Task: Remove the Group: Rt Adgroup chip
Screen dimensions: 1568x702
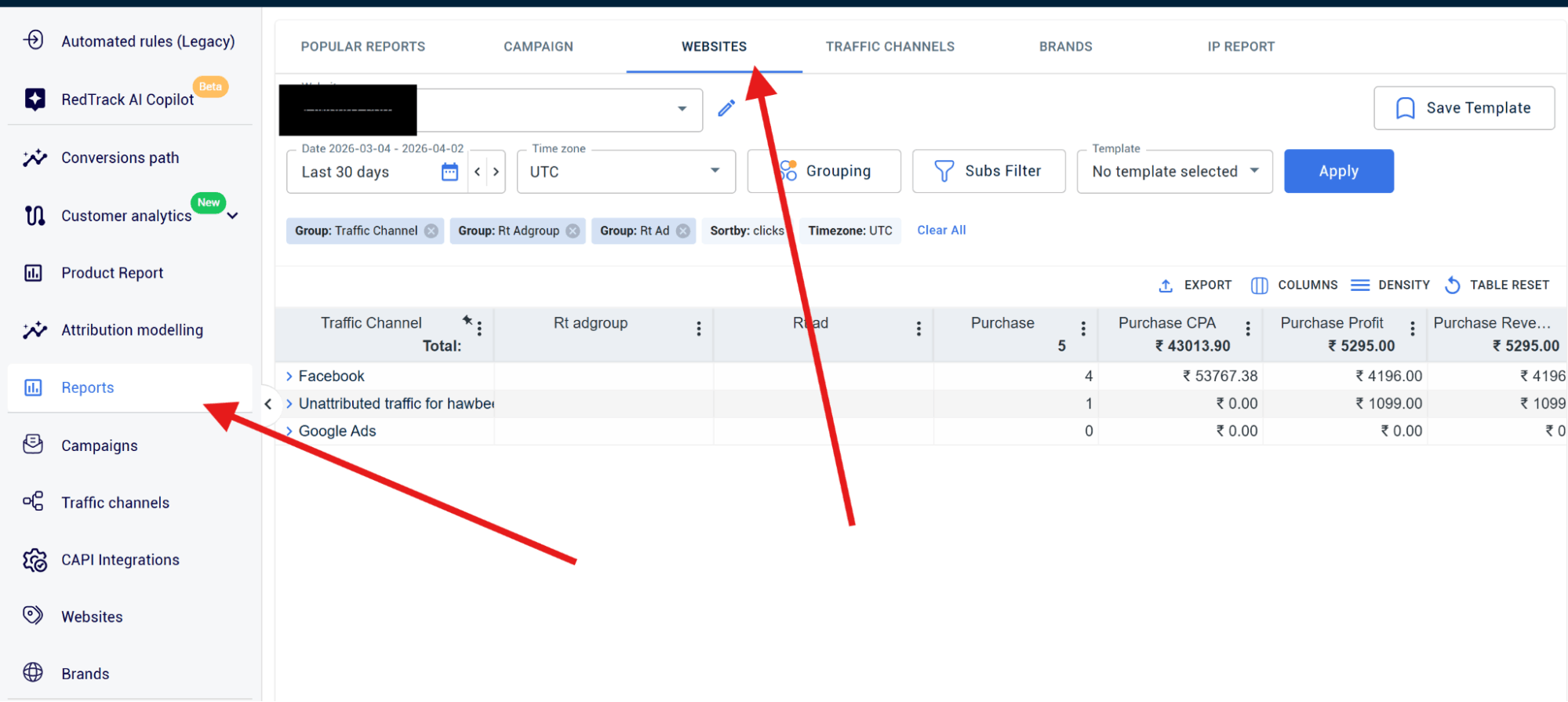Action: pyautogui.click(x=573, y=231)
